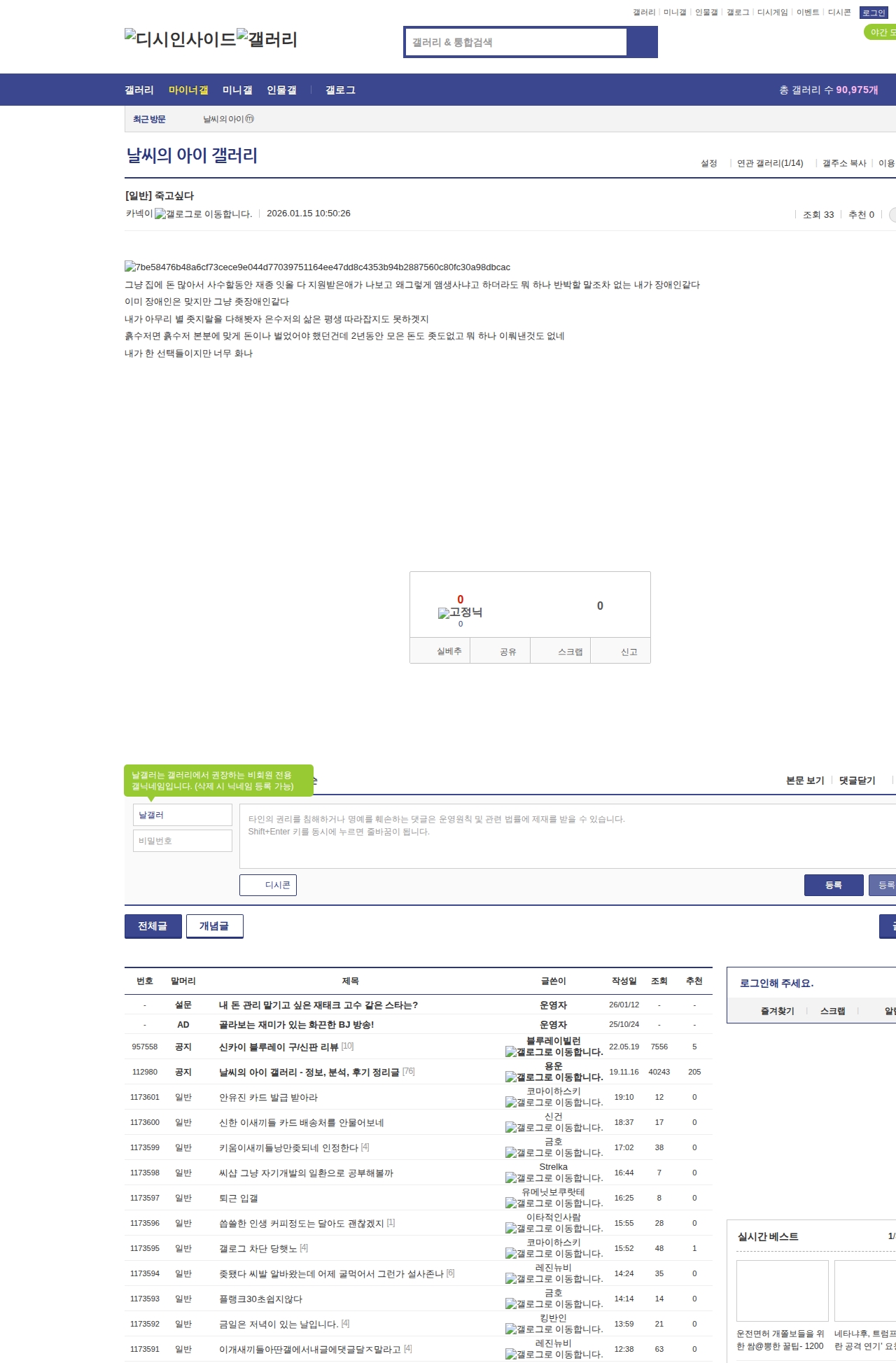Click the 디시인사이드 logo image
This screenshot has height=1363, width=896.
(181, 39)
